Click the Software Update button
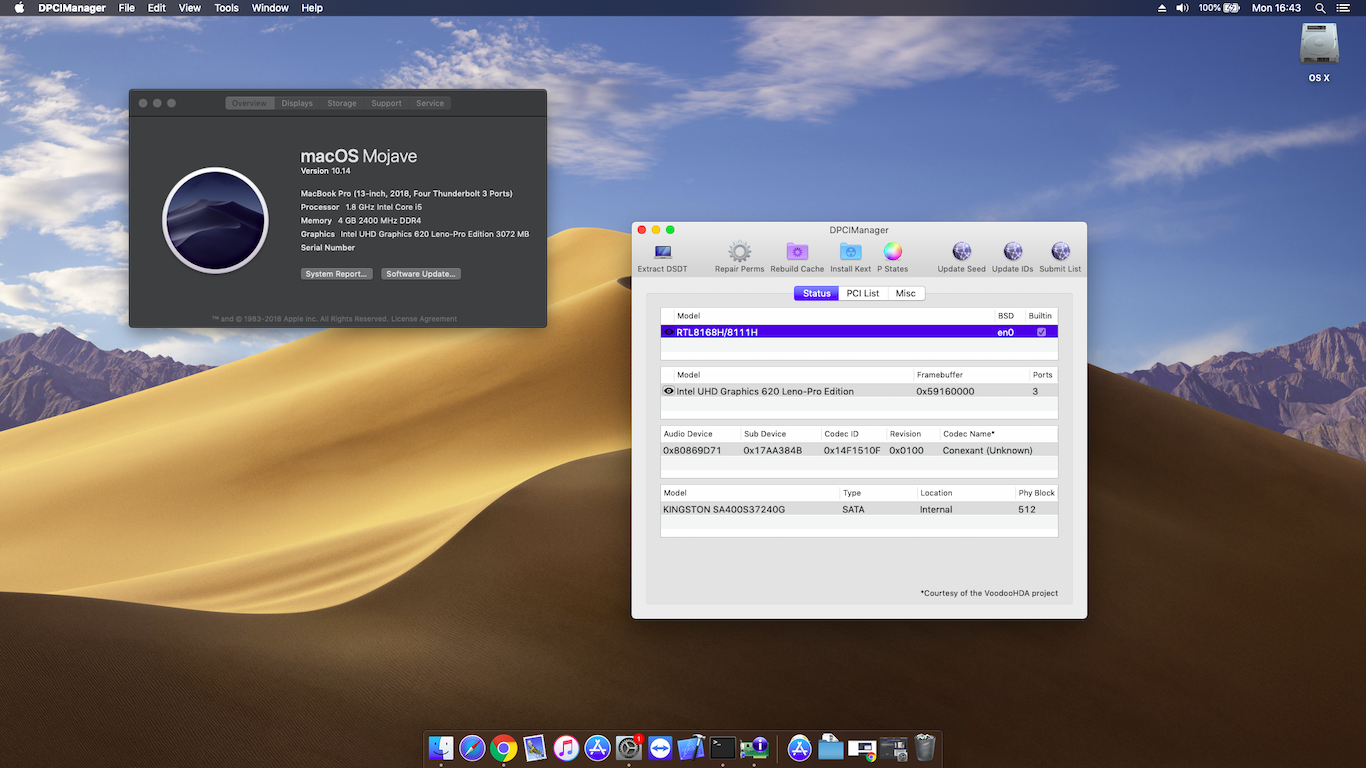This screenshot has width=1366, height=768. pyautogui.click(x=420, y=273)
